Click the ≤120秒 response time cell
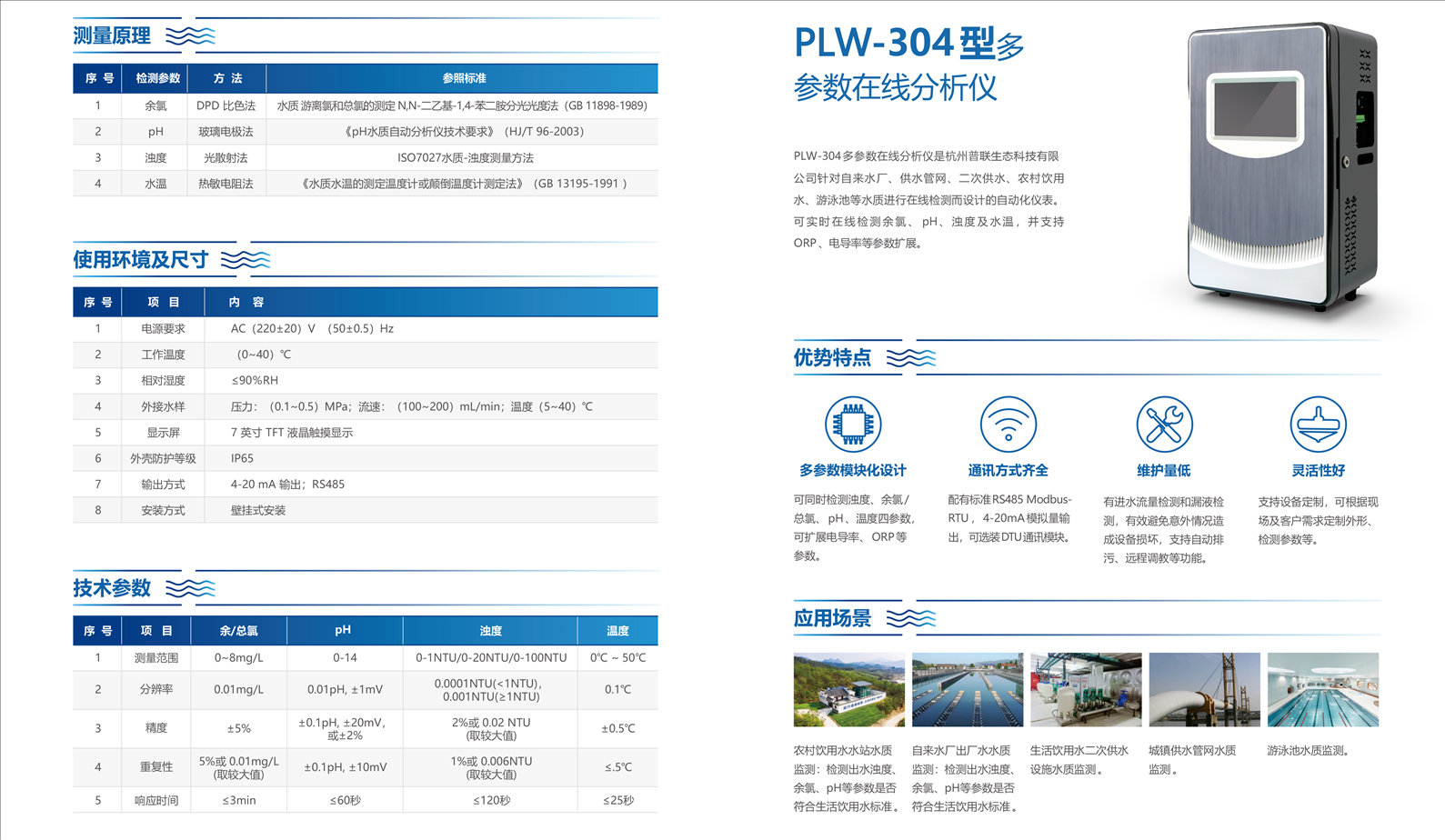1445x840 pixels. pyautogui.click(x=491, y=800)
